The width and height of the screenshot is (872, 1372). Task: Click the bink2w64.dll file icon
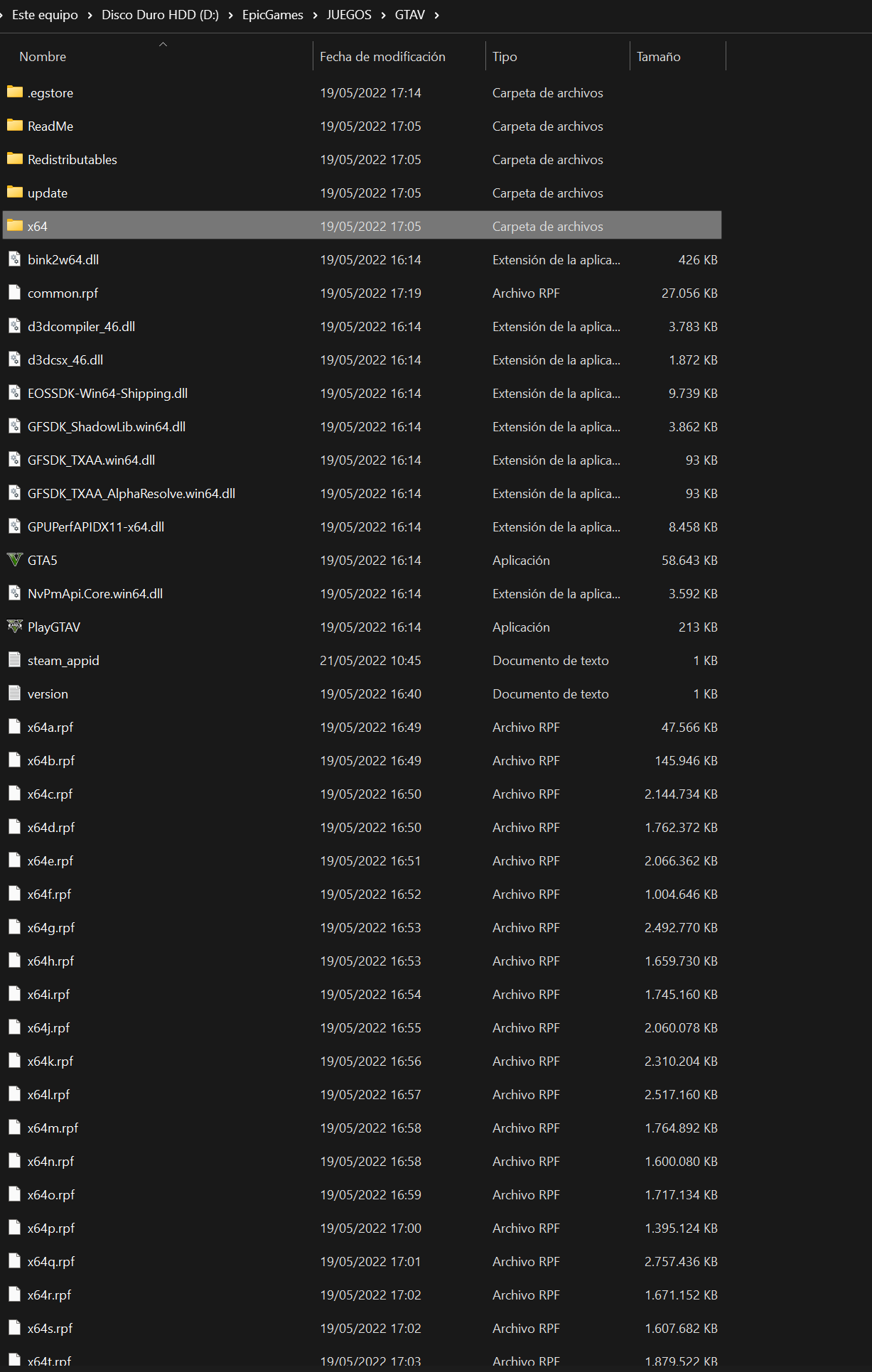click(x=14, y=259)
